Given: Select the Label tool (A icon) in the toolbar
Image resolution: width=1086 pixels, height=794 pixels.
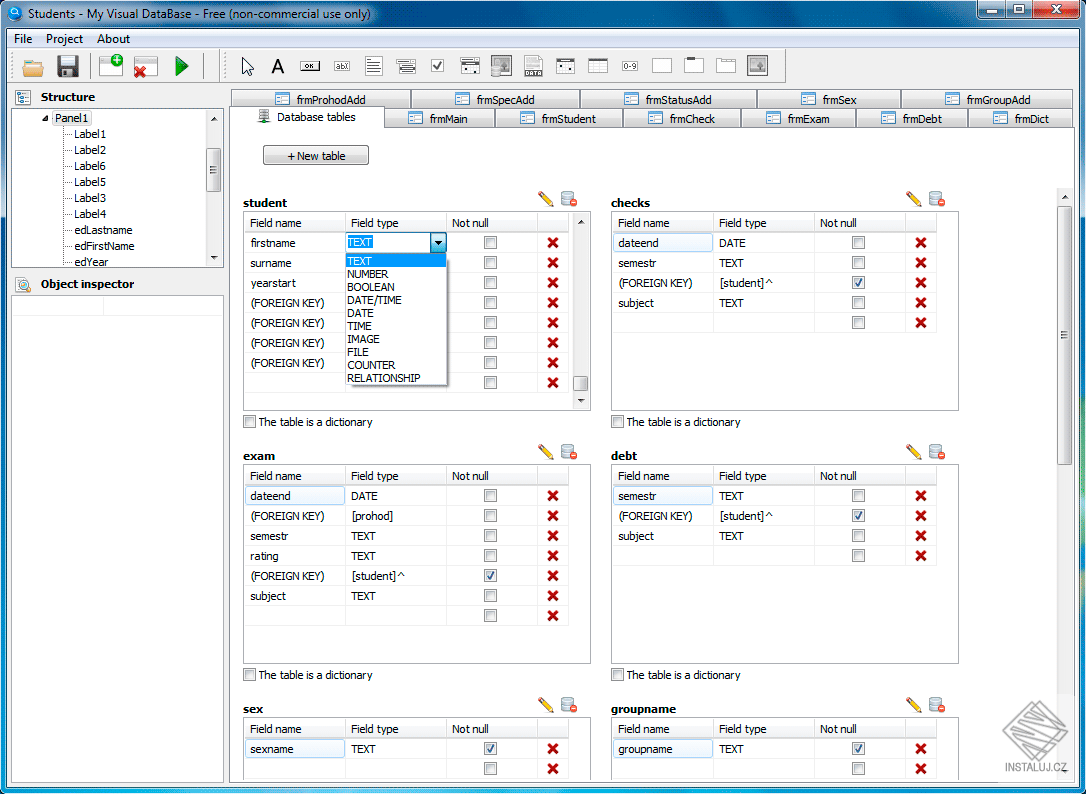Looking at the screenshot, I should [x=277, y=65].
